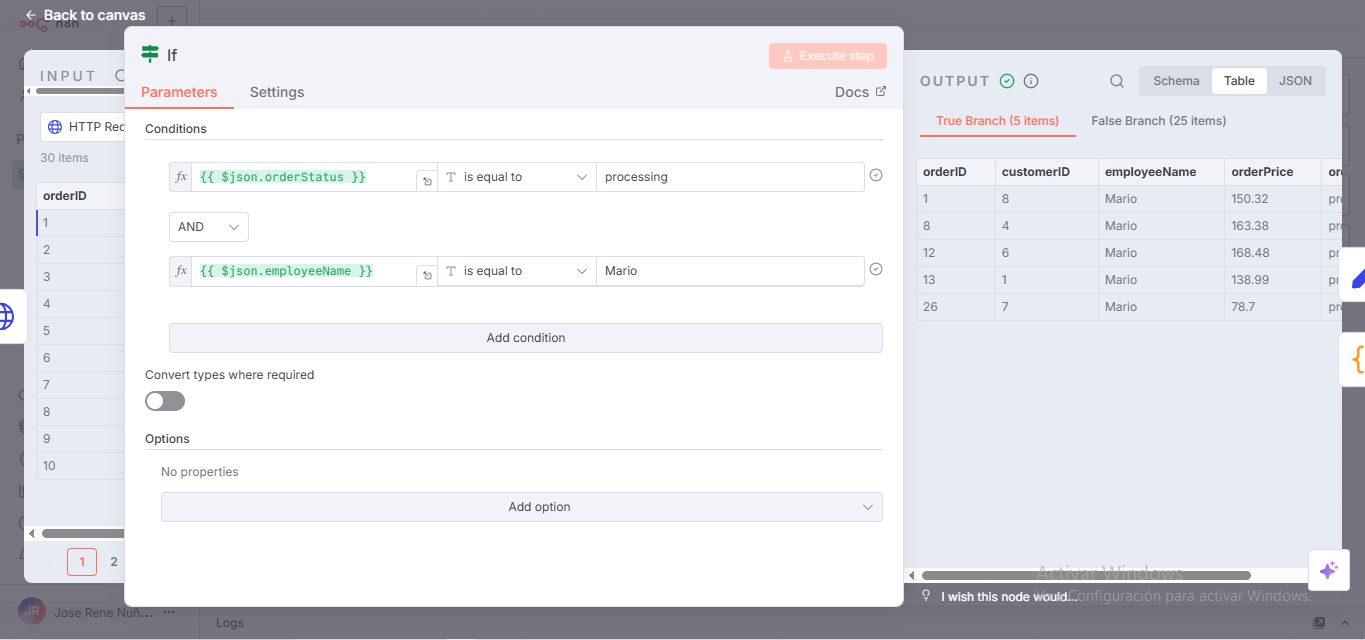1365x640 pixels.
Task: Click the employeeName column header
Action: [1161, 172]
